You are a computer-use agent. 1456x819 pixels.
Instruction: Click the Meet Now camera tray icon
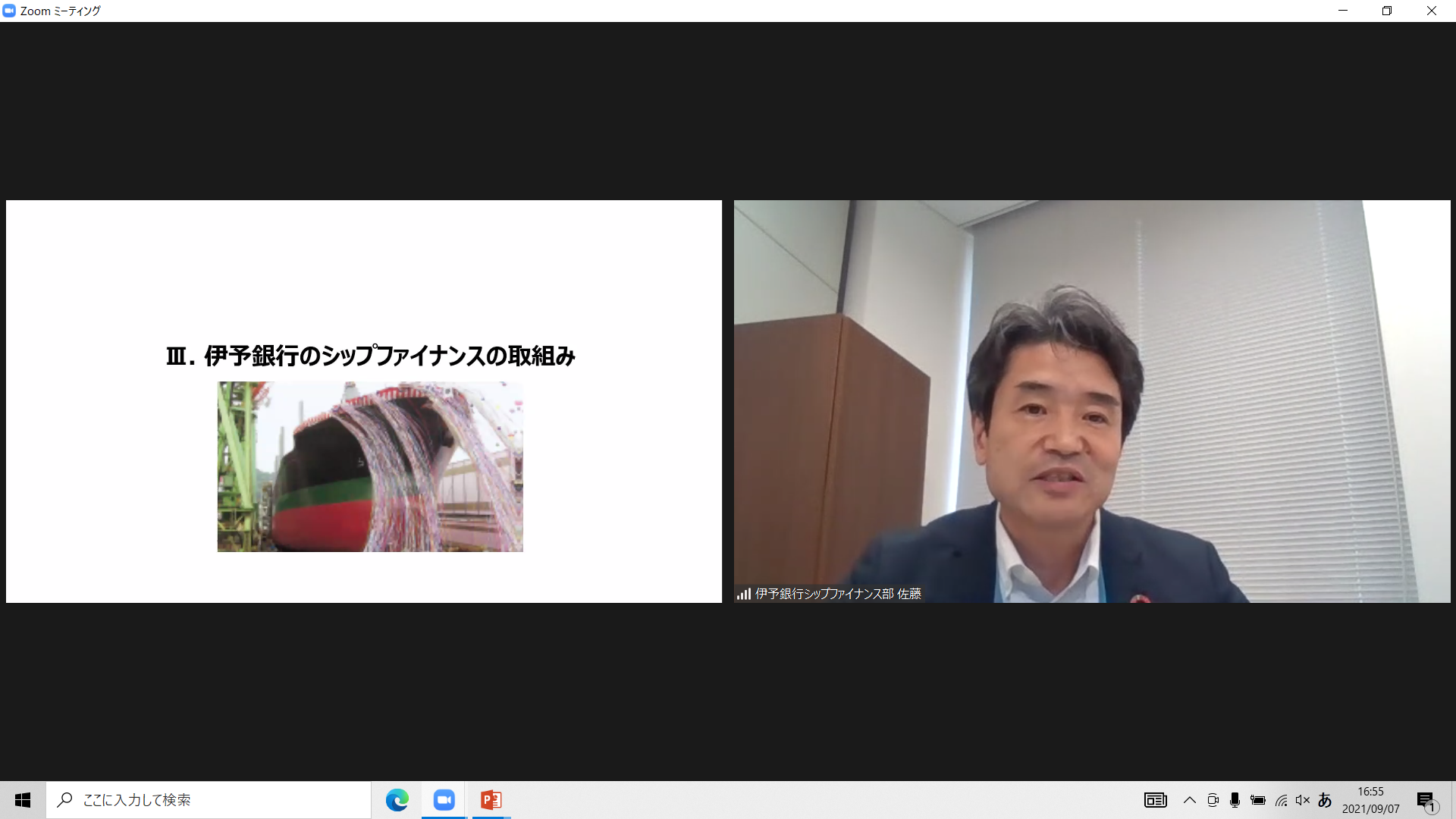[x=1213, y=800]
